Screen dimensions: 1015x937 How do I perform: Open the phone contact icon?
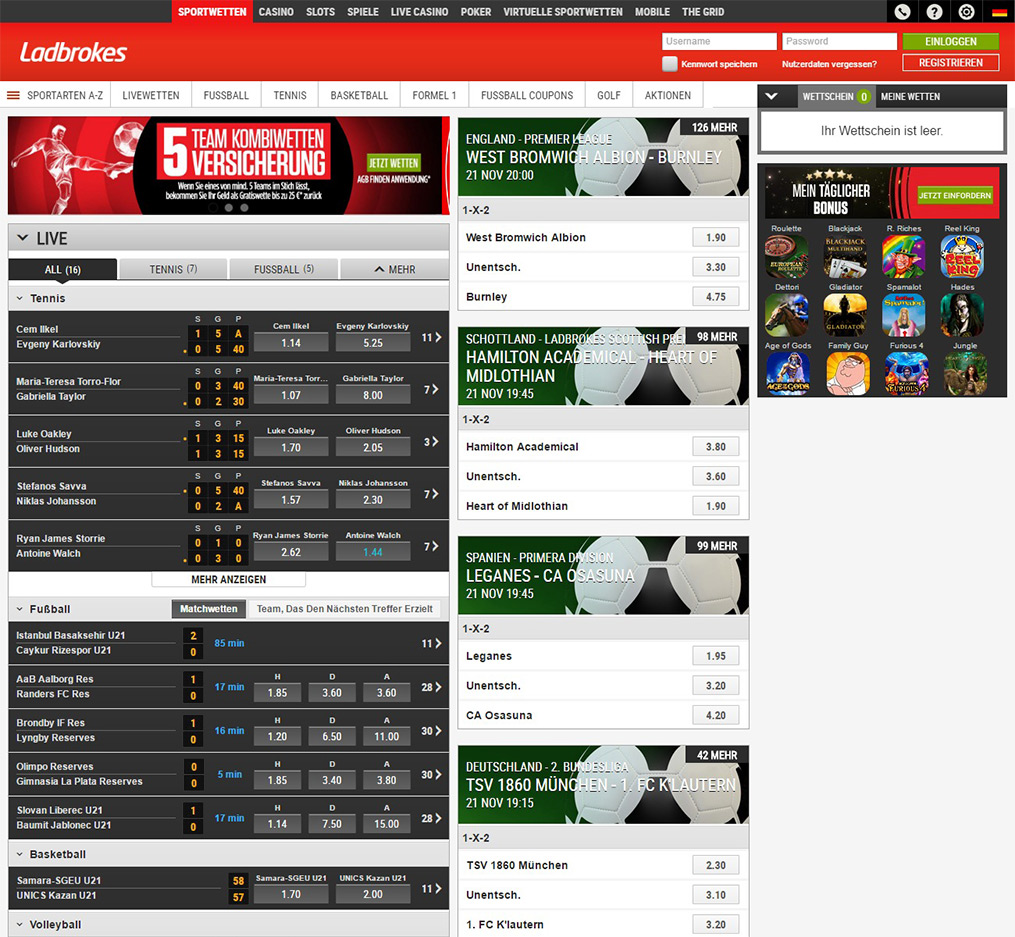point(902,12)
